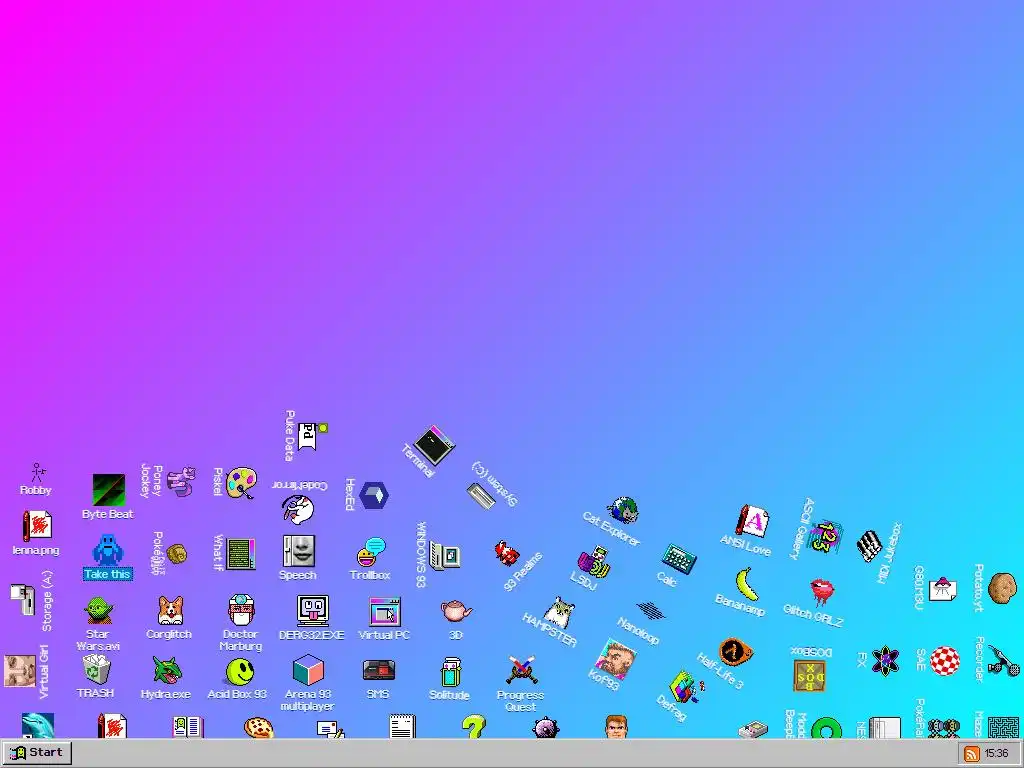Image resolution: width=1024 pixels, height=768 pixels.
Task: Open the 3D teapot icon
Action: [x=456, y=611]
